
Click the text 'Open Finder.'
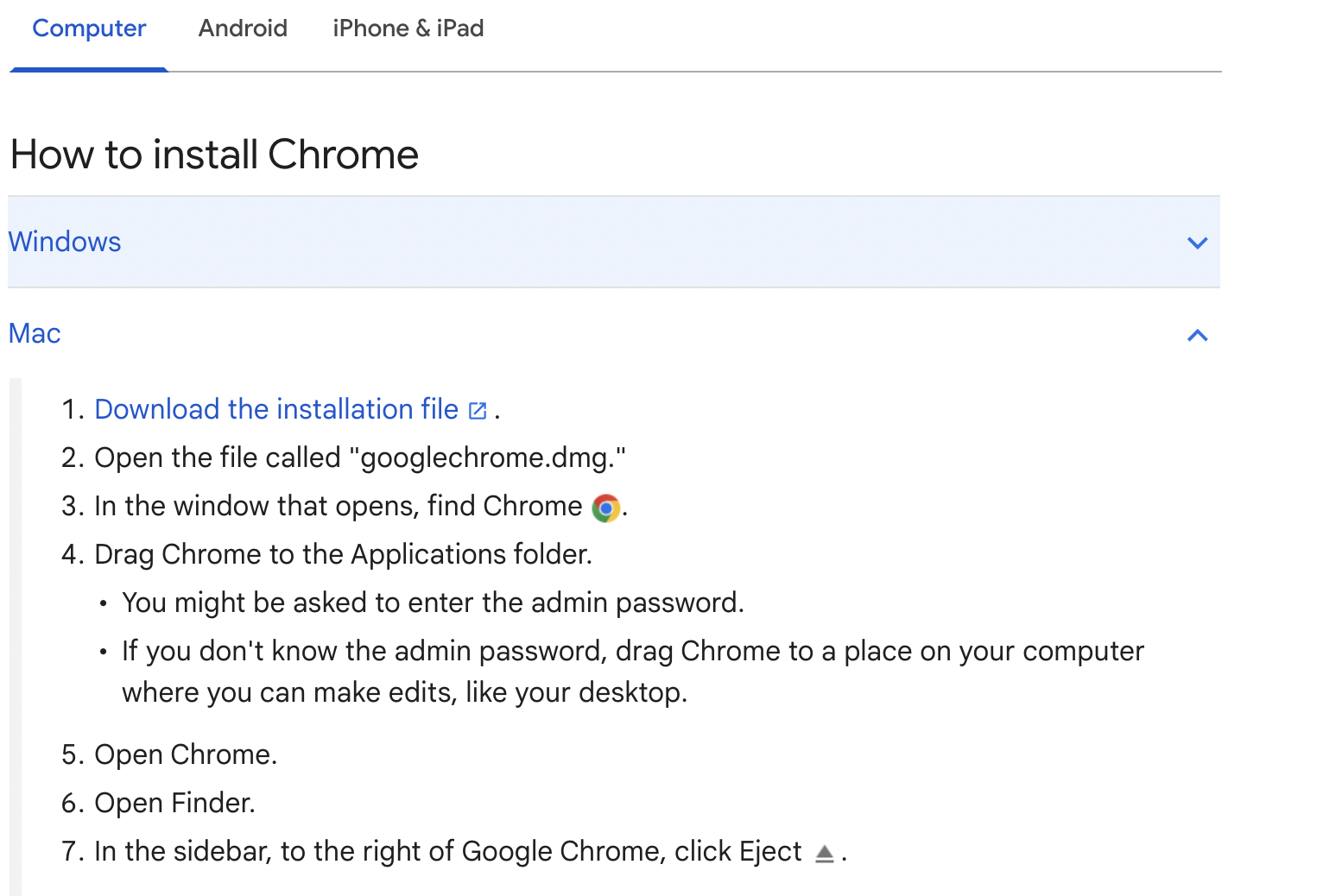click(x=175, y=803)
